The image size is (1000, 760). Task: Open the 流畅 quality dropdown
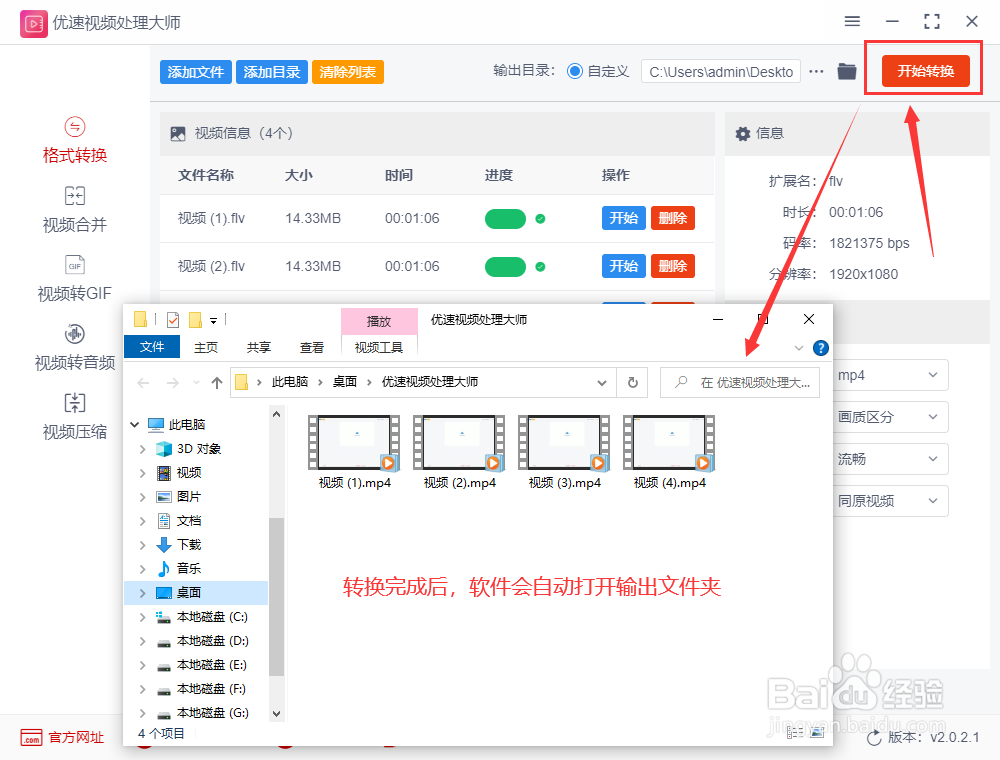[891, 459]
